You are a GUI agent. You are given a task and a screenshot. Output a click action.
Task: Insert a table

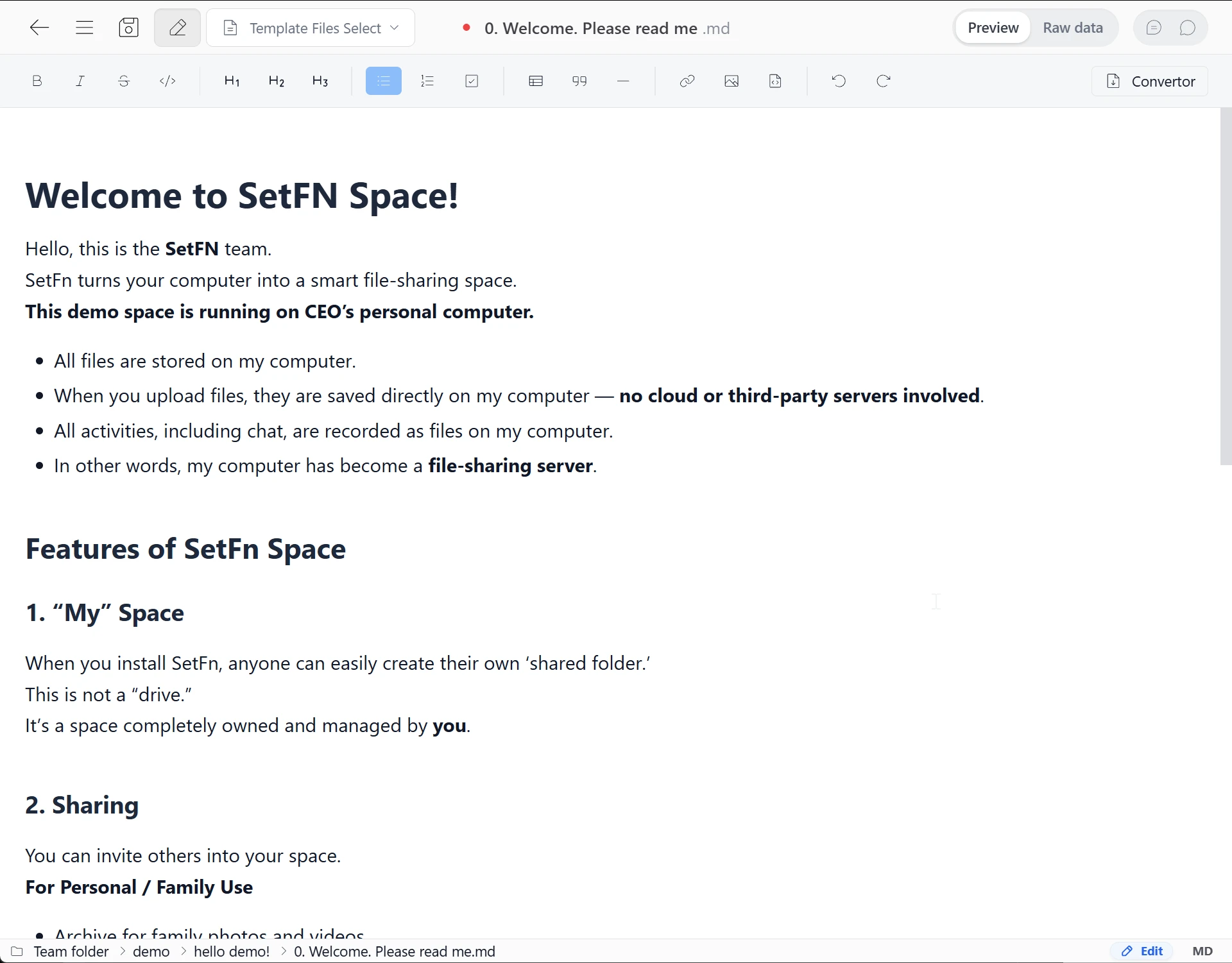tap(536, 81)
